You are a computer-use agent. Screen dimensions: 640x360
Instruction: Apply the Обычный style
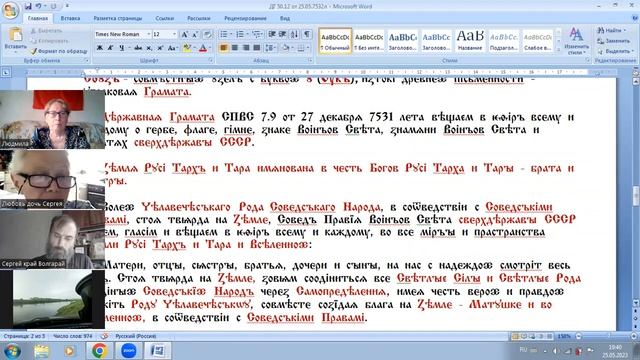pyautogui.click(x=335, y=41)
